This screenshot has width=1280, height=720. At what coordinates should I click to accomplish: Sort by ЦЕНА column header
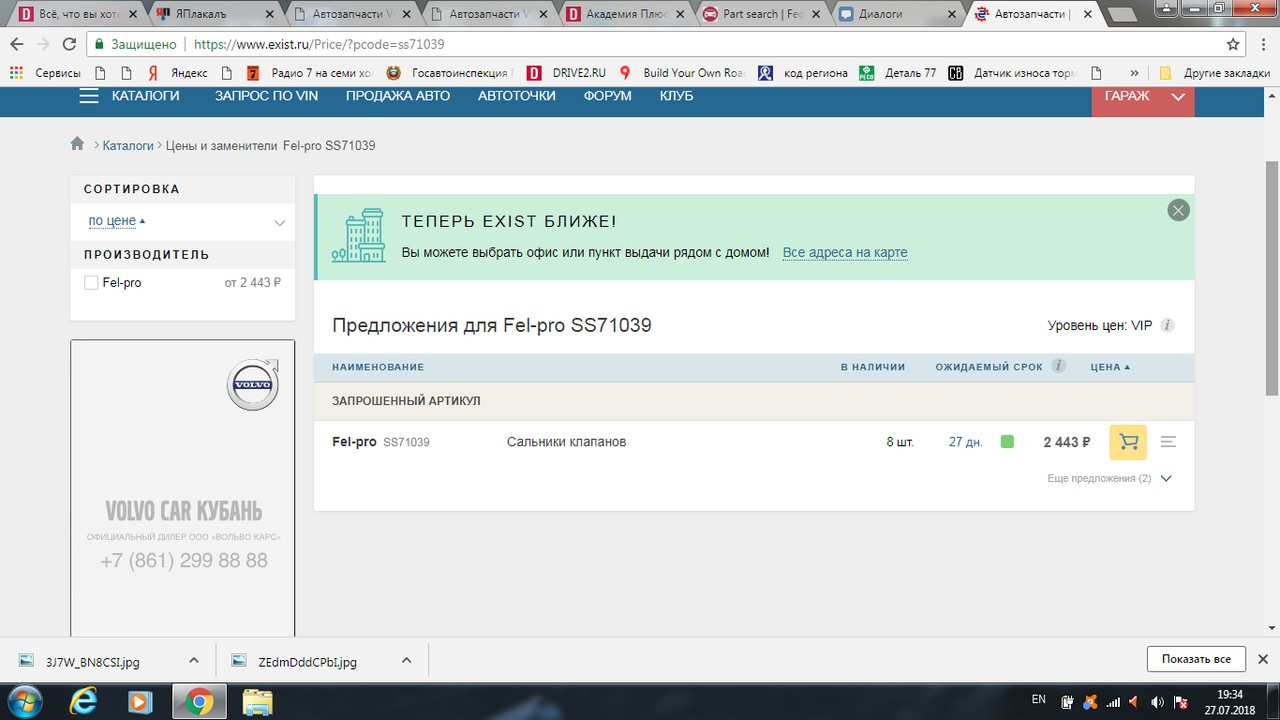click(1110, 367)
